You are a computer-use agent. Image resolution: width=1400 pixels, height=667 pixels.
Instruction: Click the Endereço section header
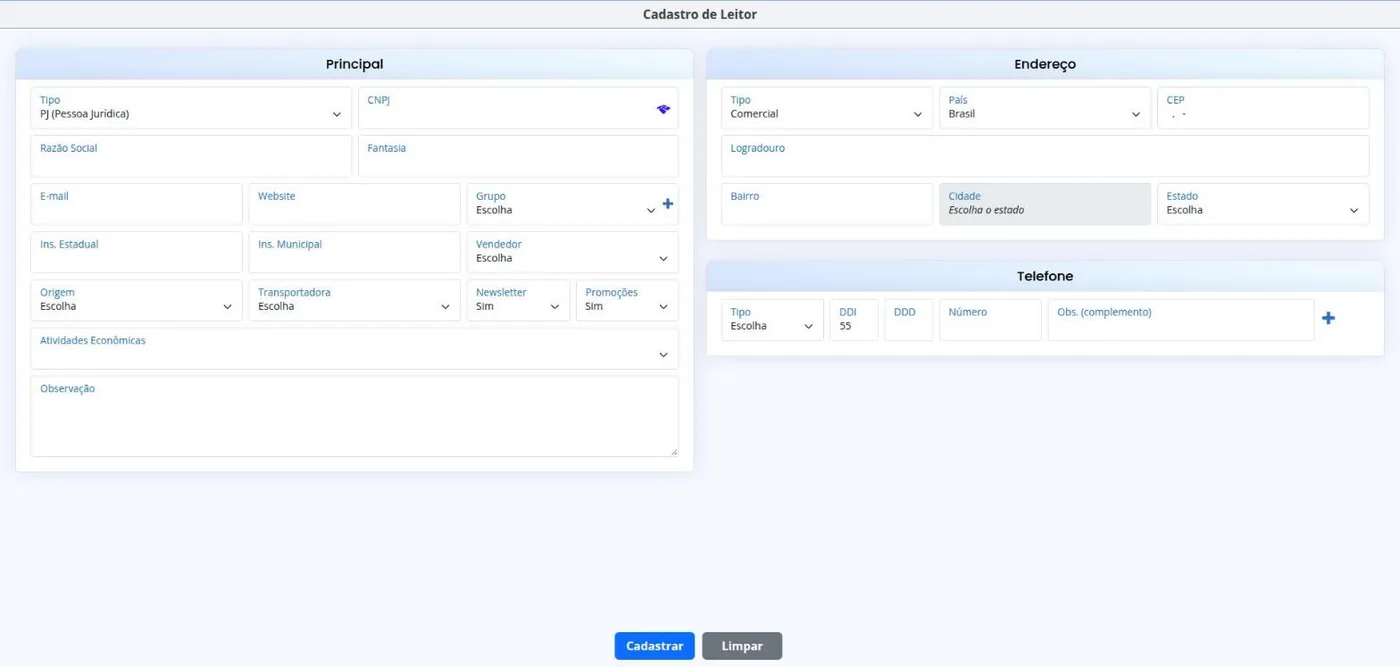[x=1045, y=64]
